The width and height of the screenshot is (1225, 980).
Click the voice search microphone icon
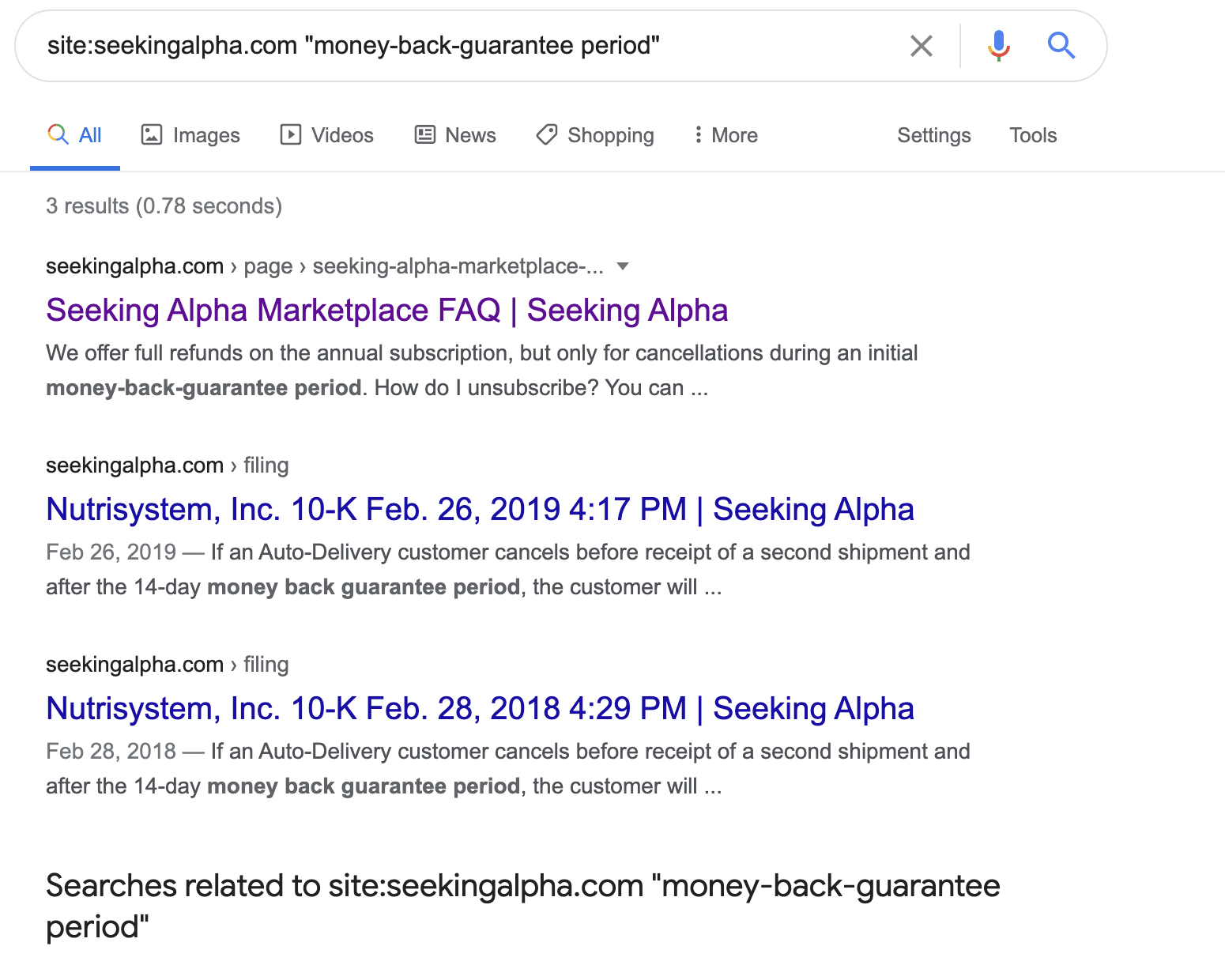click(x=998, y=46)
